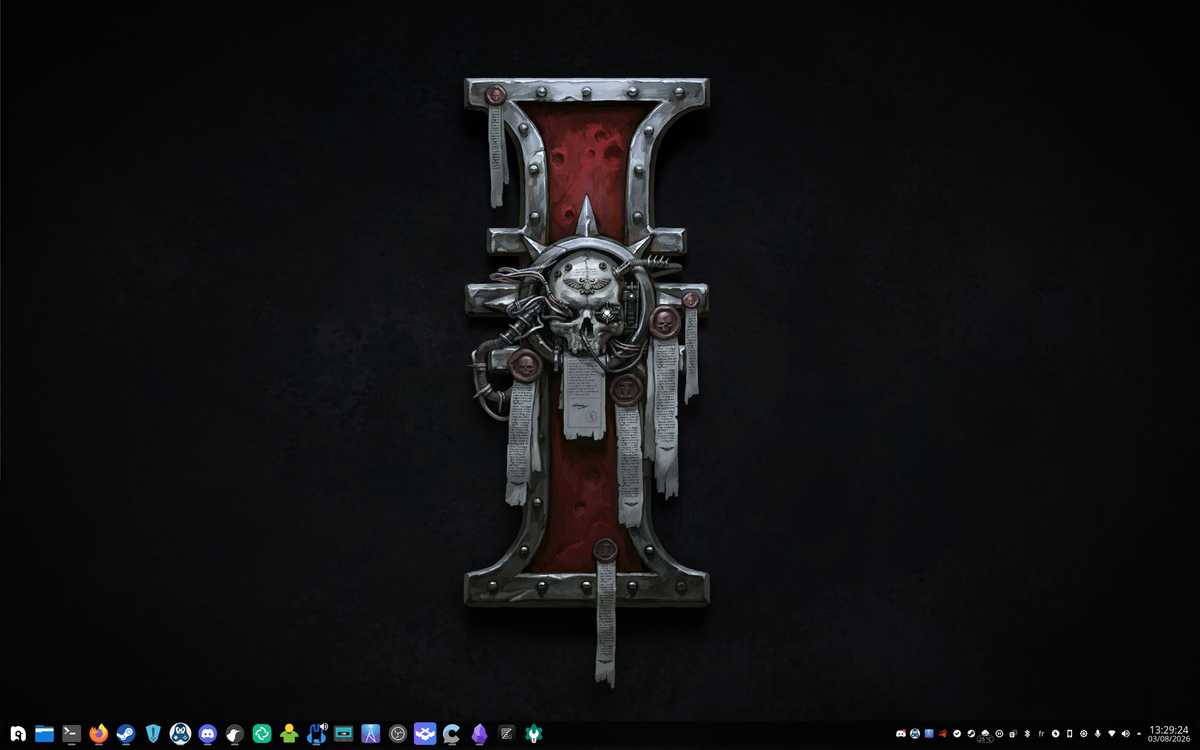1200x750 pixels.
Task: Click the pause circle tray icon
Action: point(999,733)
